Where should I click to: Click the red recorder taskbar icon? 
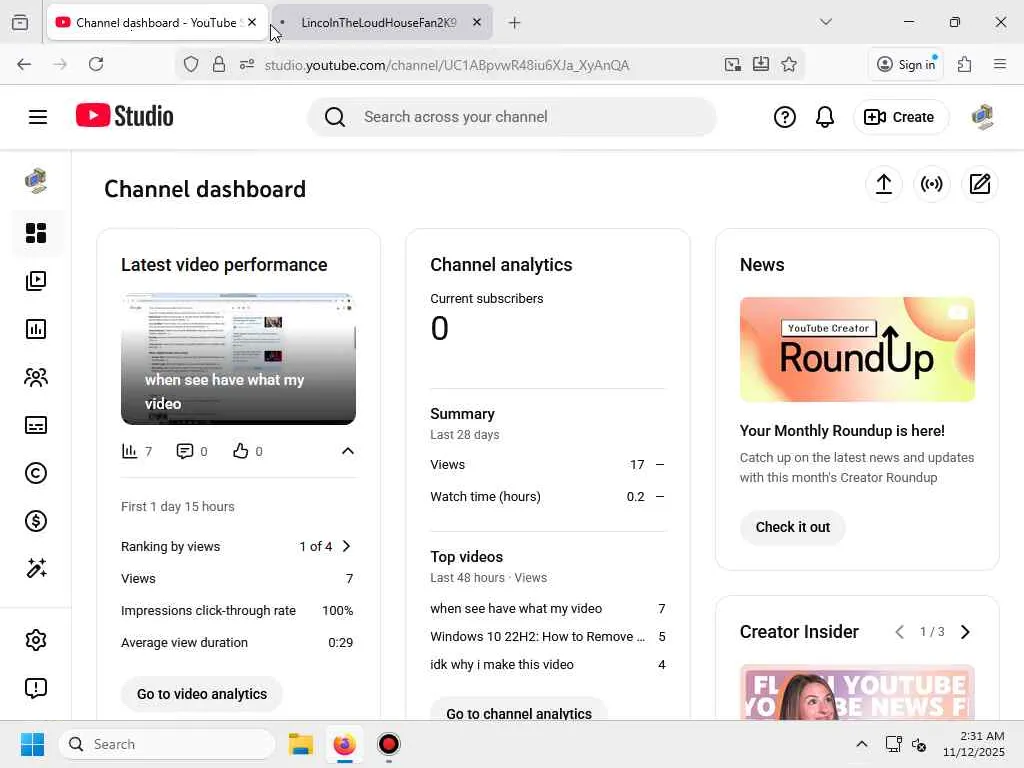pyautogui.click(x=389, y=744)
